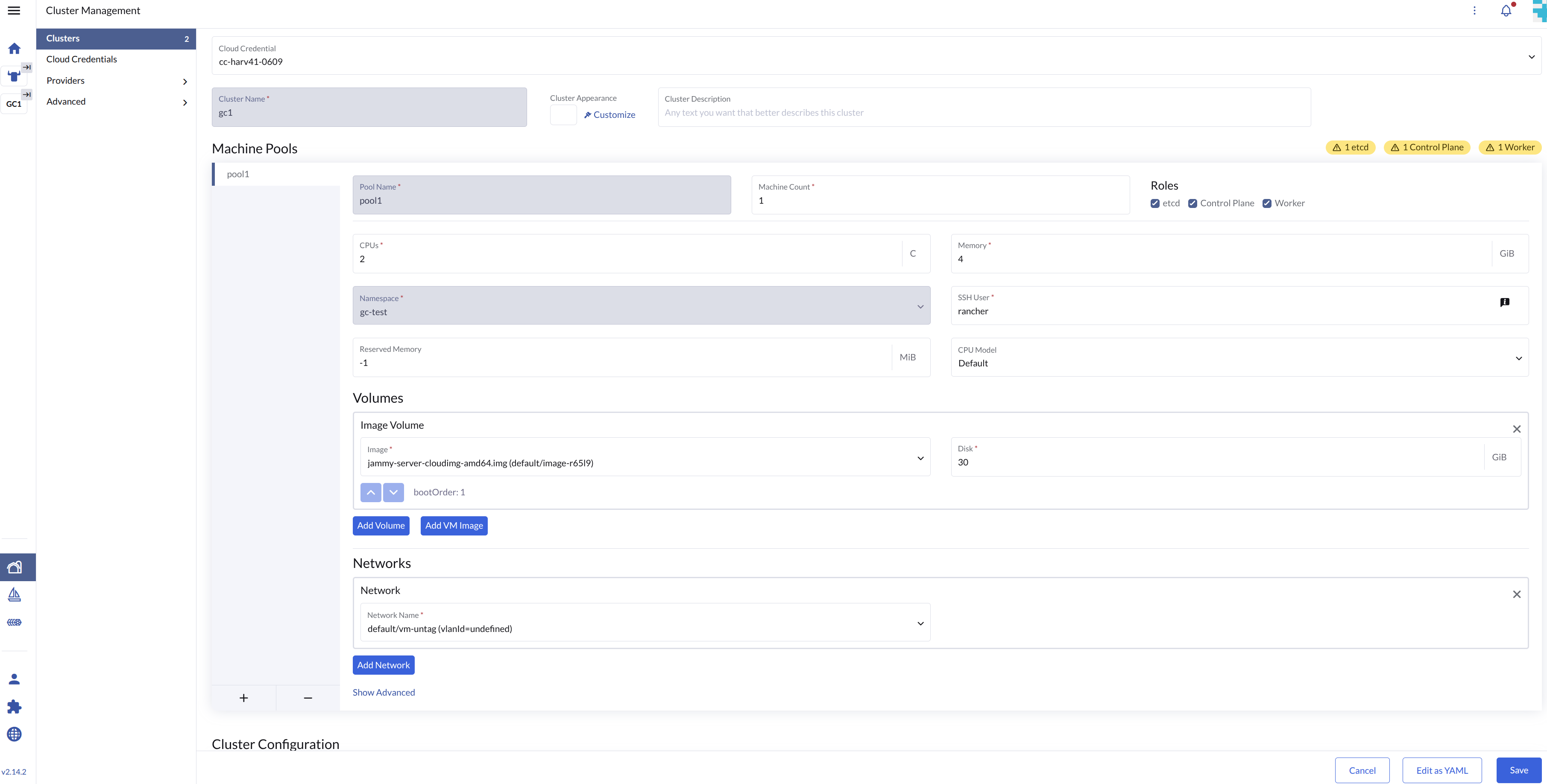Open Global Settings globe icon

coord(15,734)
